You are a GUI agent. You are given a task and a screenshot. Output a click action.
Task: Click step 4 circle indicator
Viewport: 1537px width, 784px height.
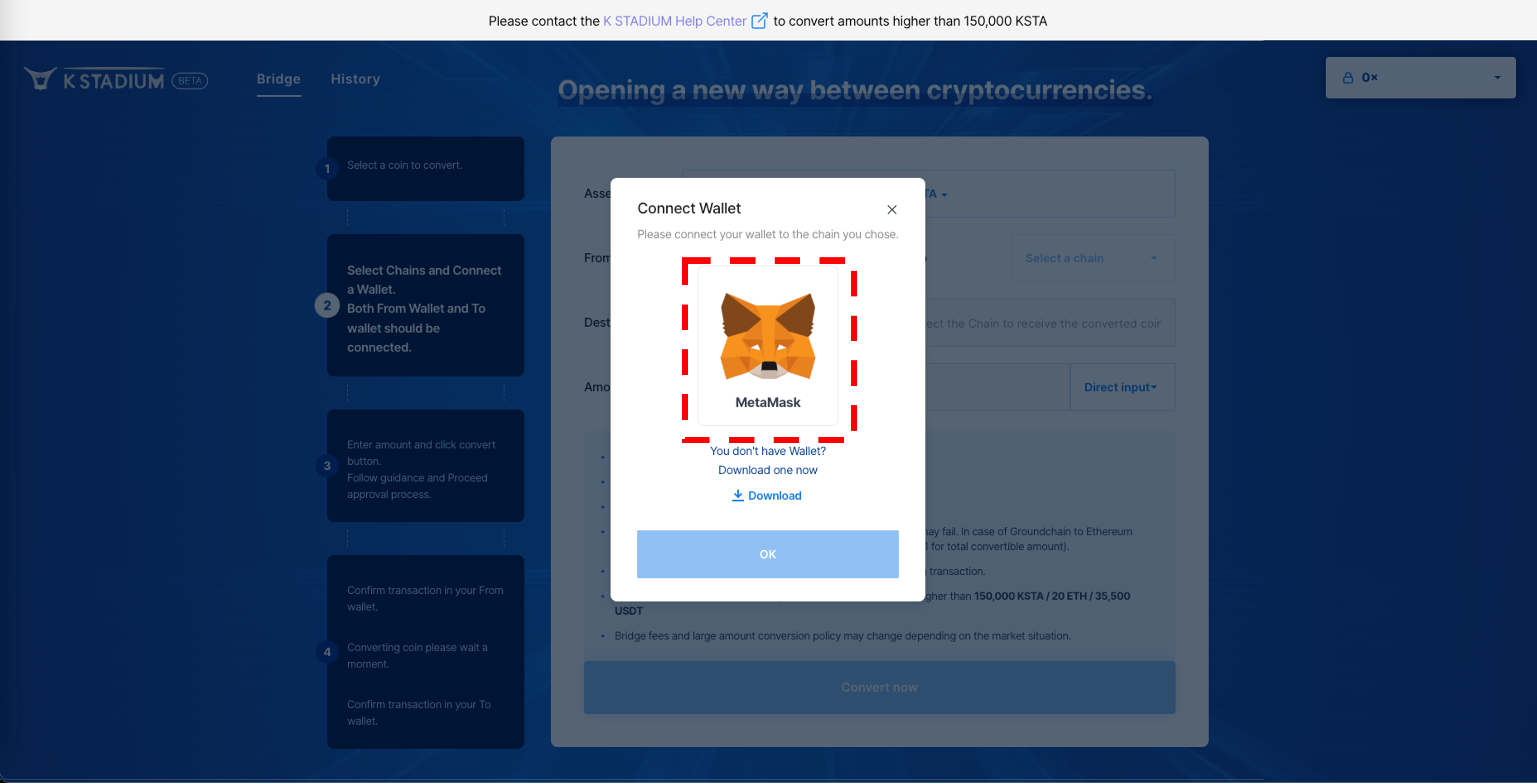(327, 652)
